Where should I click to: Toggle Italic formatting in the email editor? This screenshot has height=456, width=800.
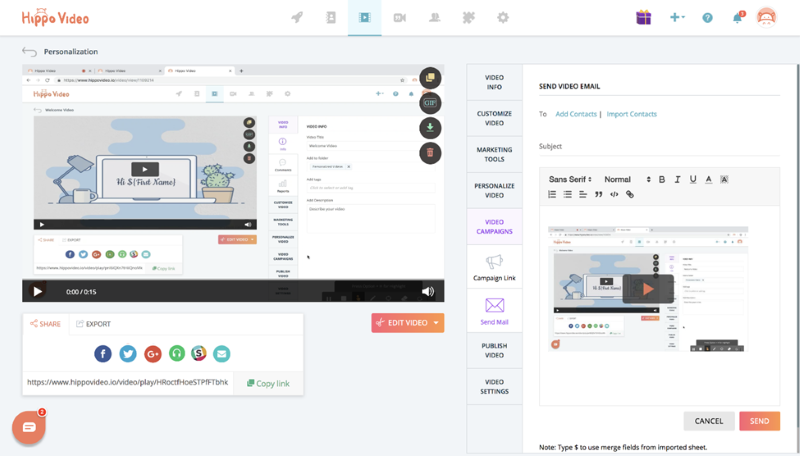(678, 180)
